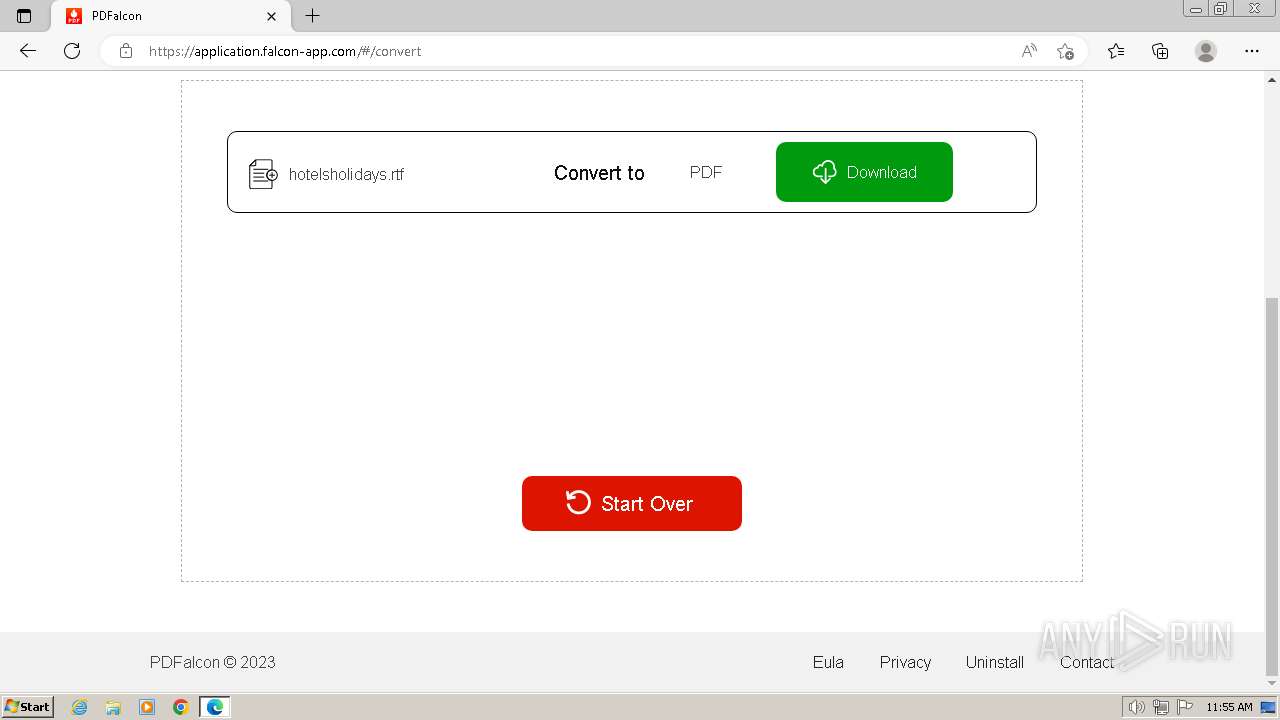
Task: Launch Internet Explorer from taskbar
Action: [80, 707]
